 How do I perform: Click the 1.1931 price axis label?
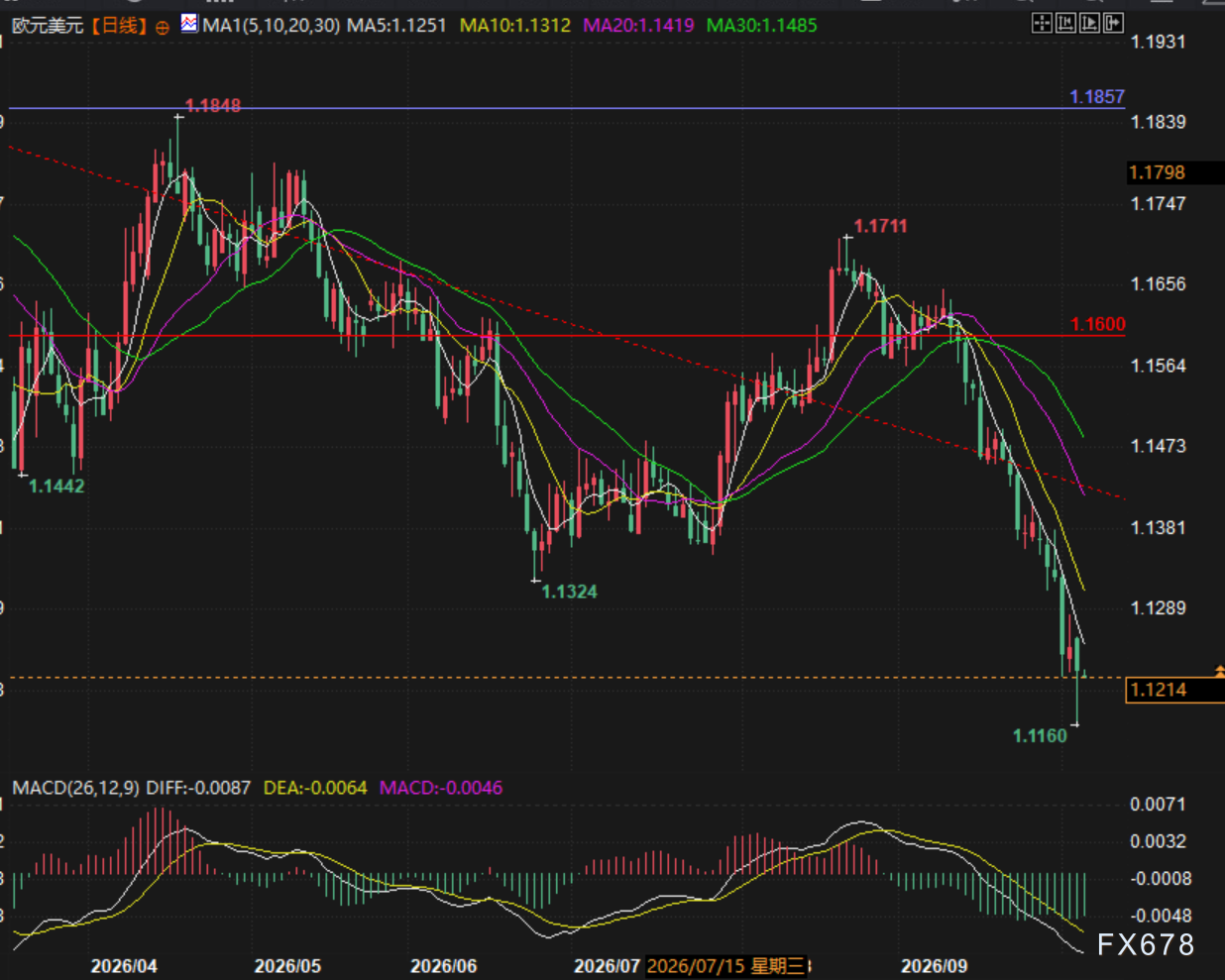1158,42
